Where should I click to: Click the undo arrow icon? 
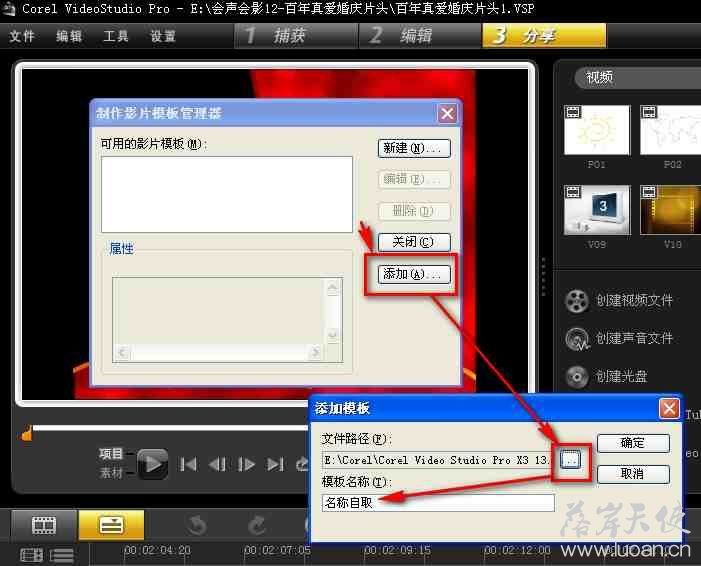(x=197, y=525)
